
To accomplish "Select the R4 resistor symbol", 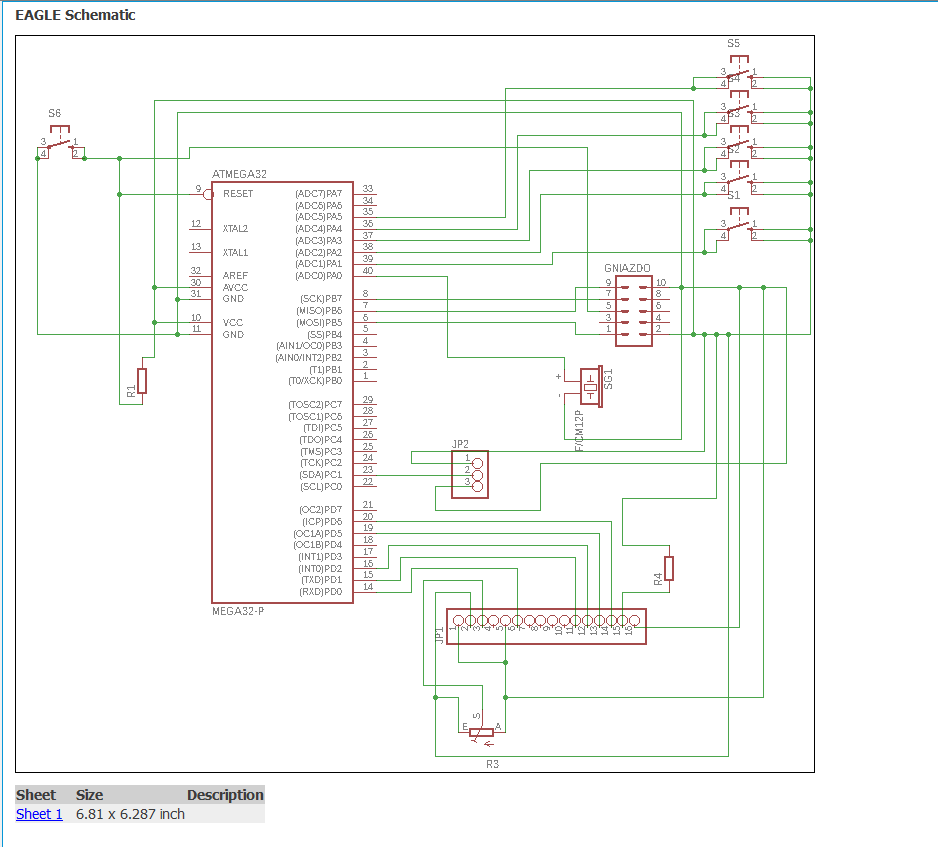I will point(668,567).
